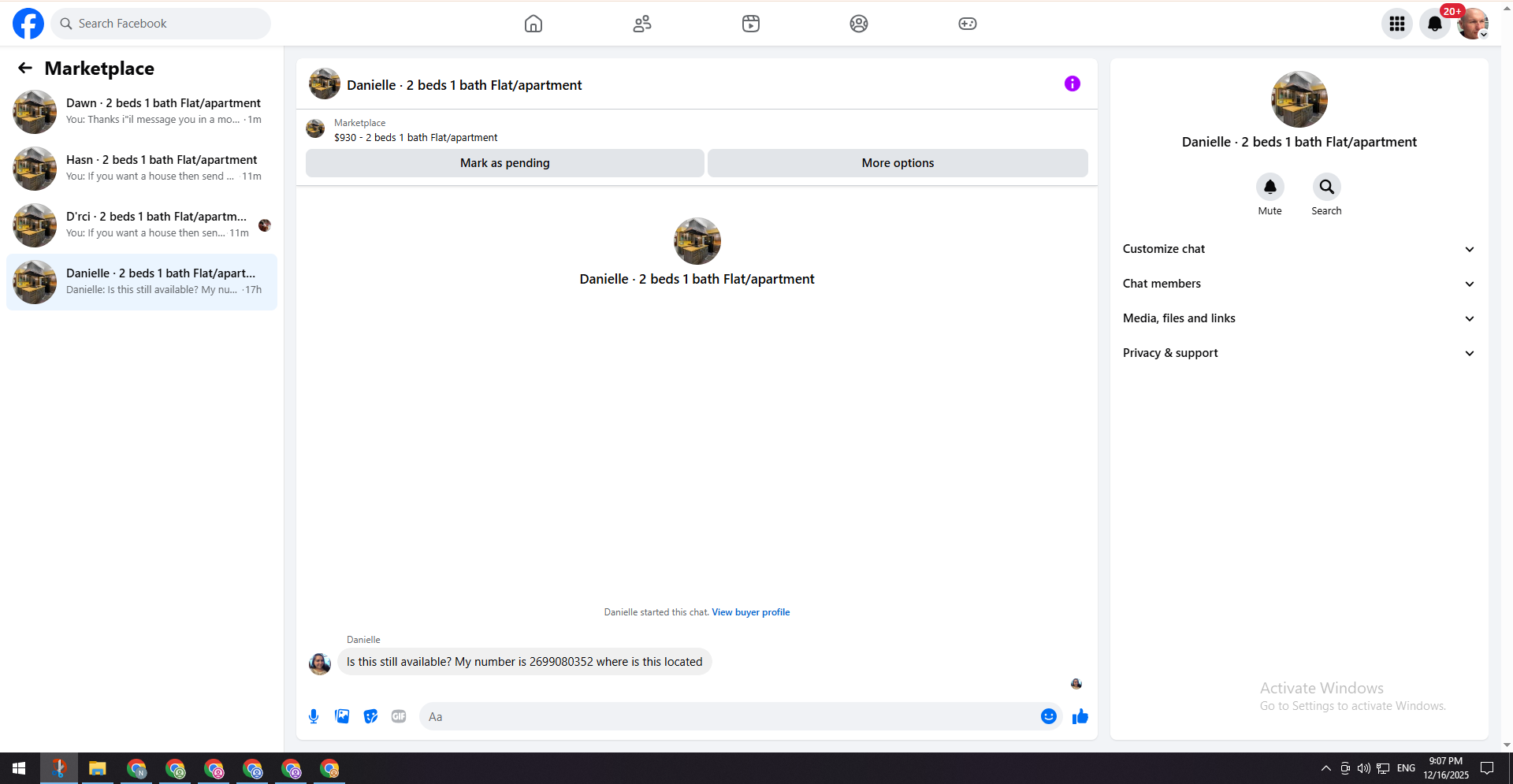Open the Groups icon in top navigation
The width and height of the screenshot is (1513, 784).
coord(859,24)
